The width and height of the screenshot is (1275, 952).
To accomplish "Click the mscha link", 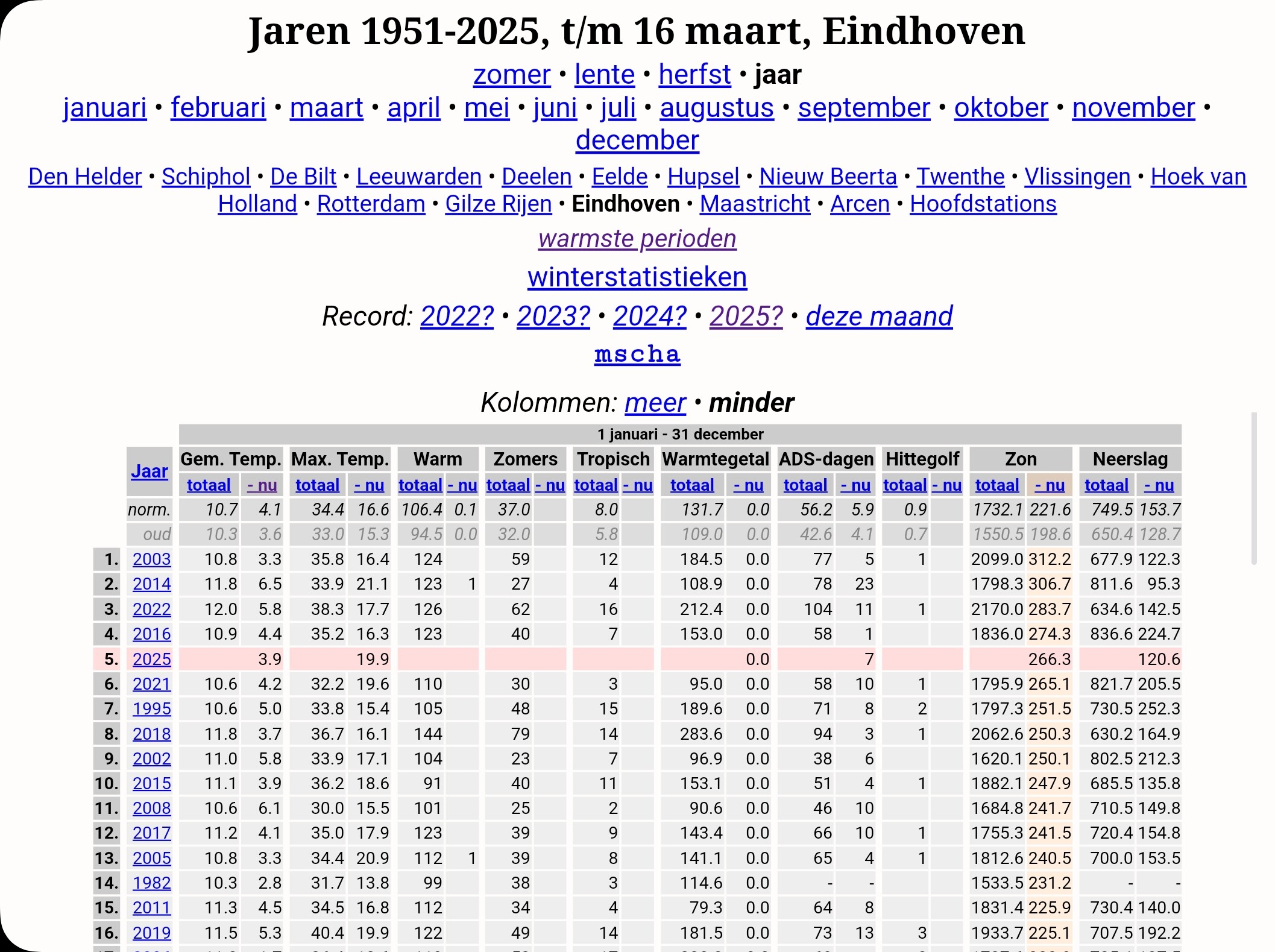I will point(637,354).
